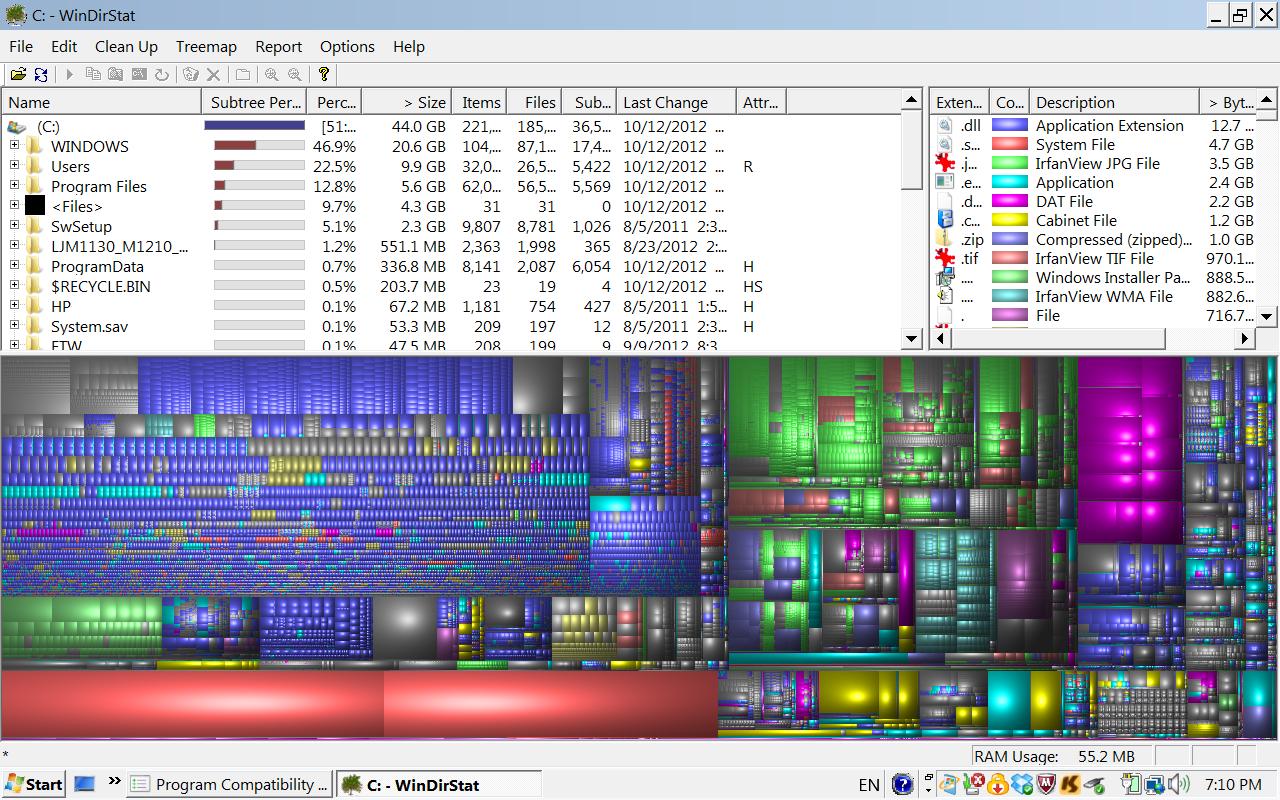Click the blue Application Extension color swatch

[x=1009, y=126]
